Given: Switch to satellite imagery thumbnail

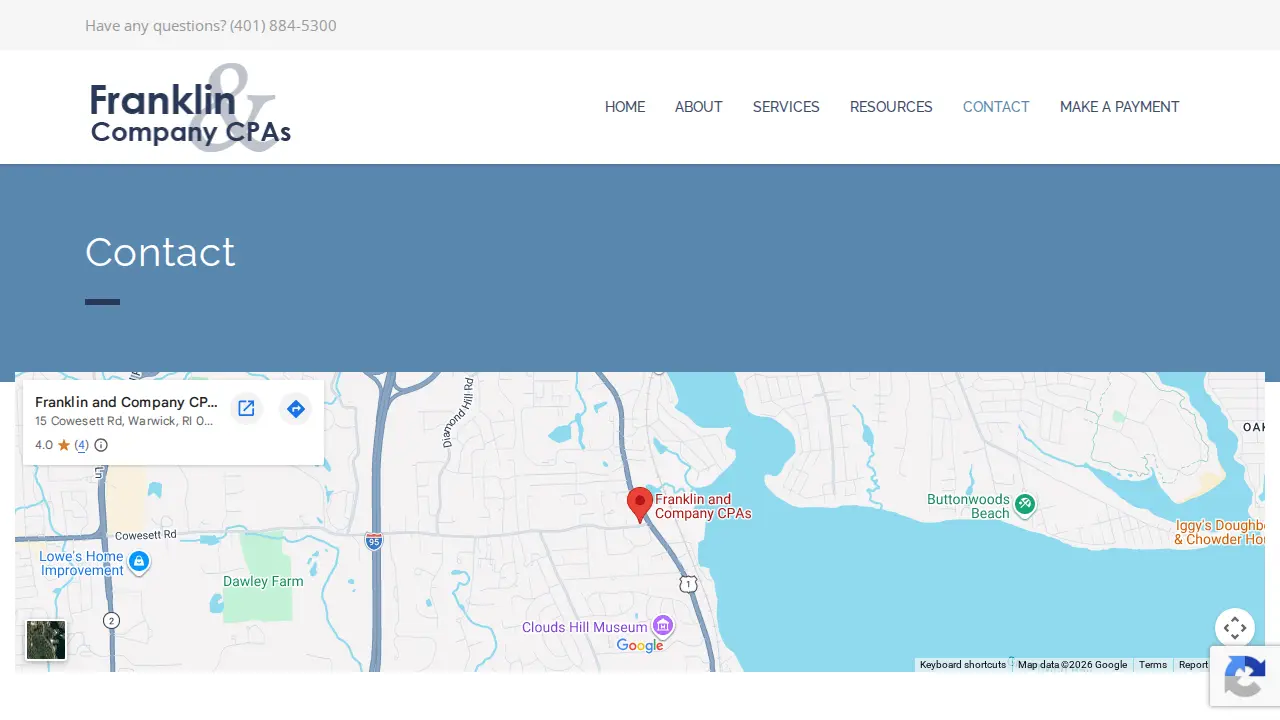Looking at the screenshot, I should coord(46,640).
